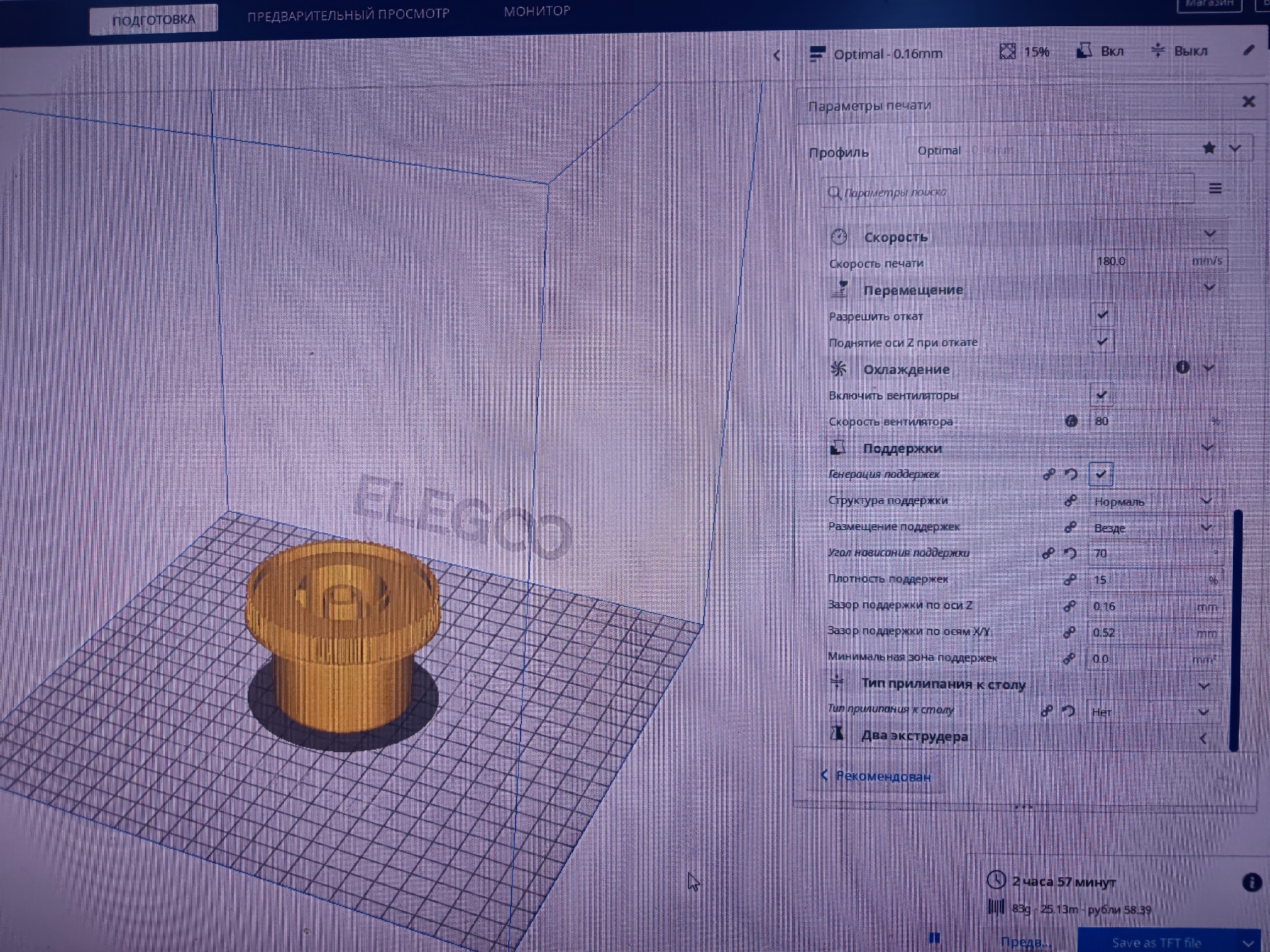
Task: Click reset arrow for Тип прилипания к столу
Action: click(x=1068, y=712)
